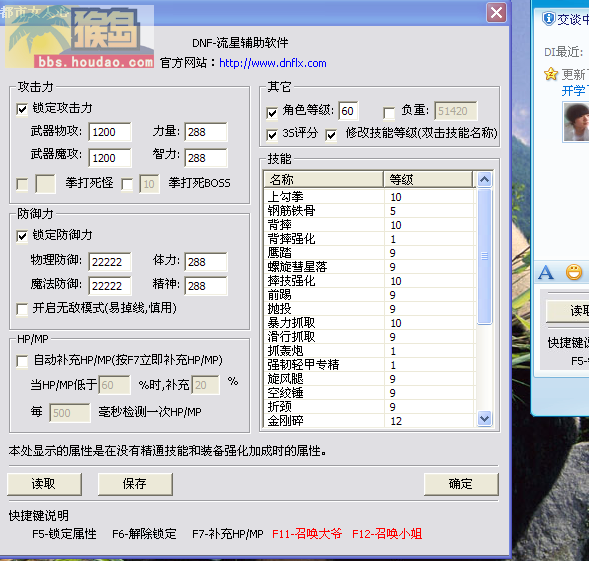Click the 物理防御 input field
The height and width of the screenshot is (561, 589).
point(110,262)
